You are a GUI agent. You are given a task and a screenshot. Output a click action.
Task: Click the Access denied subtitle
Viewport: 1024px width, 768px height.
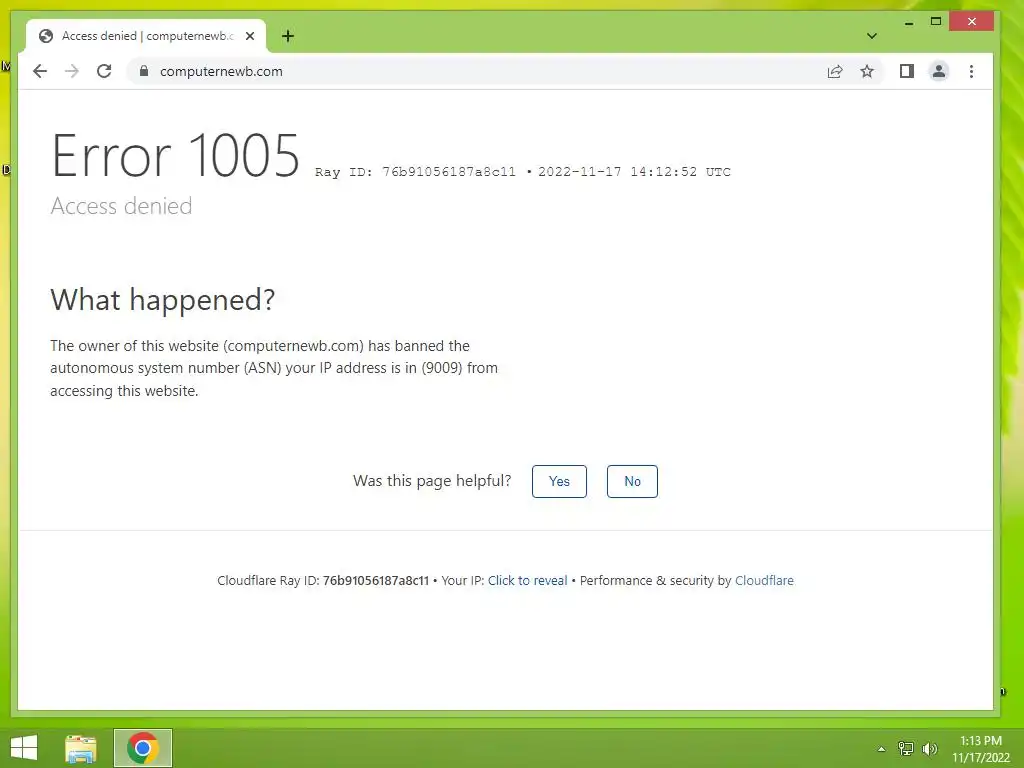click(x=121, y=206)
